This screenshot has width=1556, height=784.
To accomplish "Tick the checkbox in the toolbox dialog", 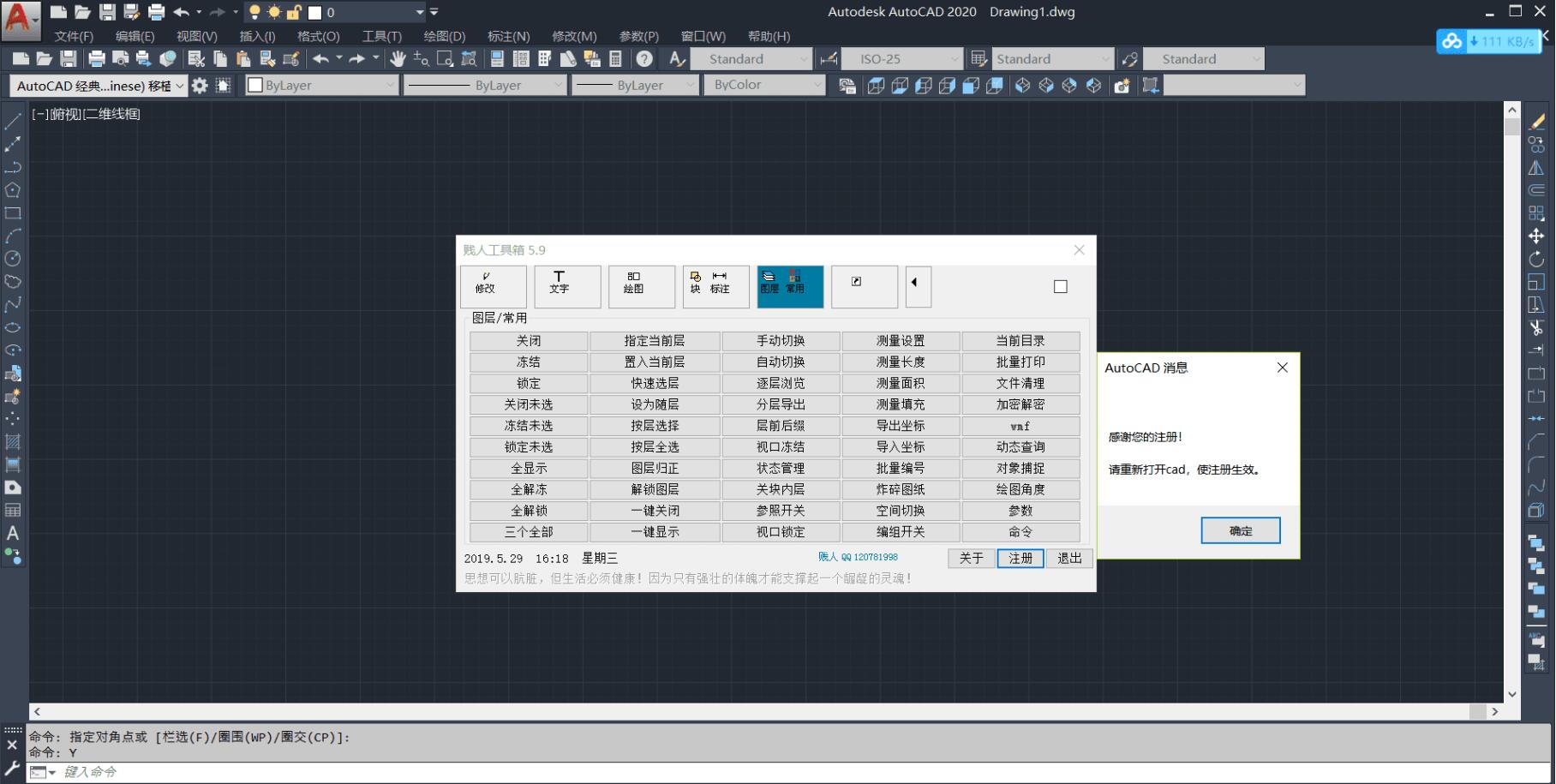I will click(x=1061, y=287).
